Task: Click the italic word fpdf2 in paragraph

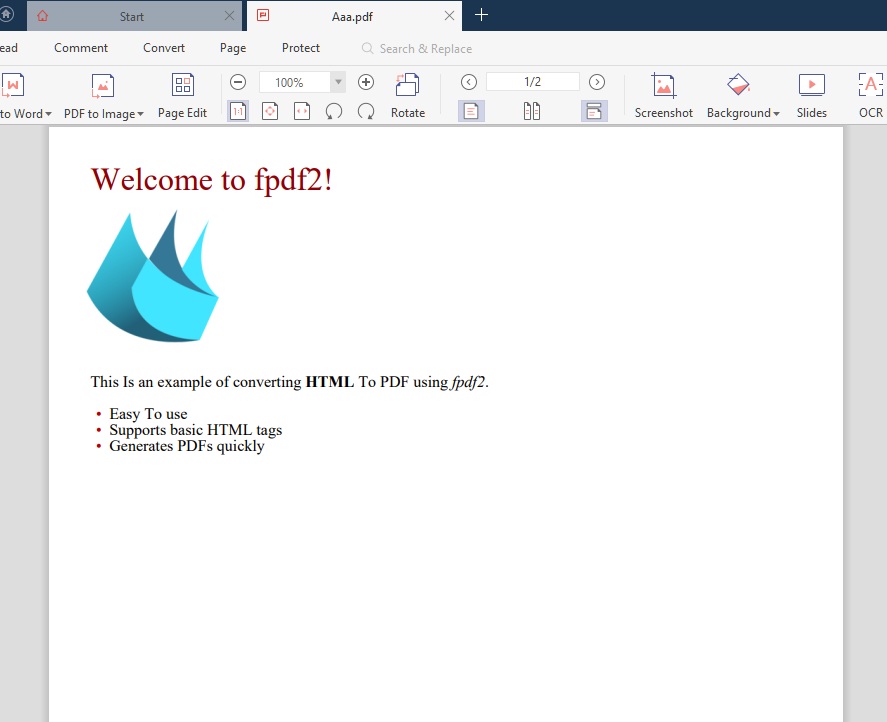Action: coord(468,382)
